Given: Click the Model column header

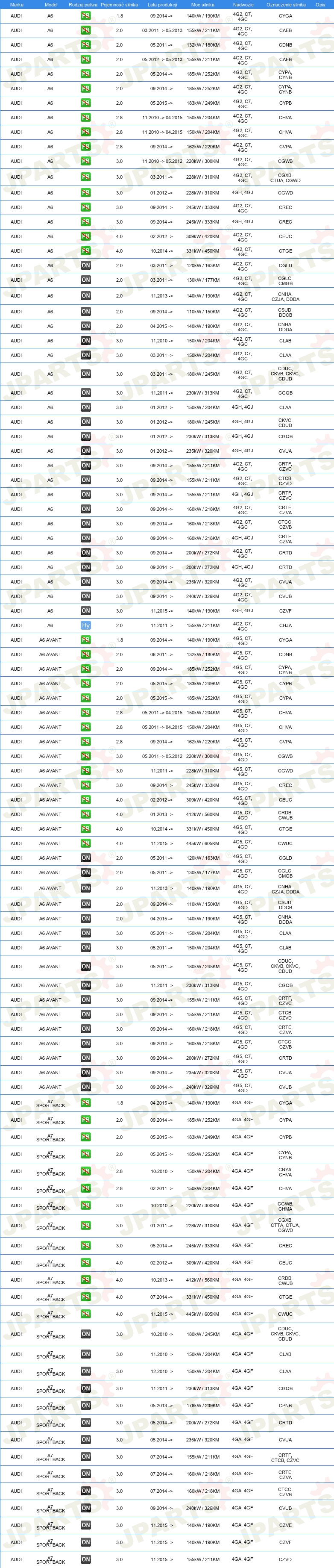Looking at the screenshot, I should pyautogui.click(x=51, y=4).
